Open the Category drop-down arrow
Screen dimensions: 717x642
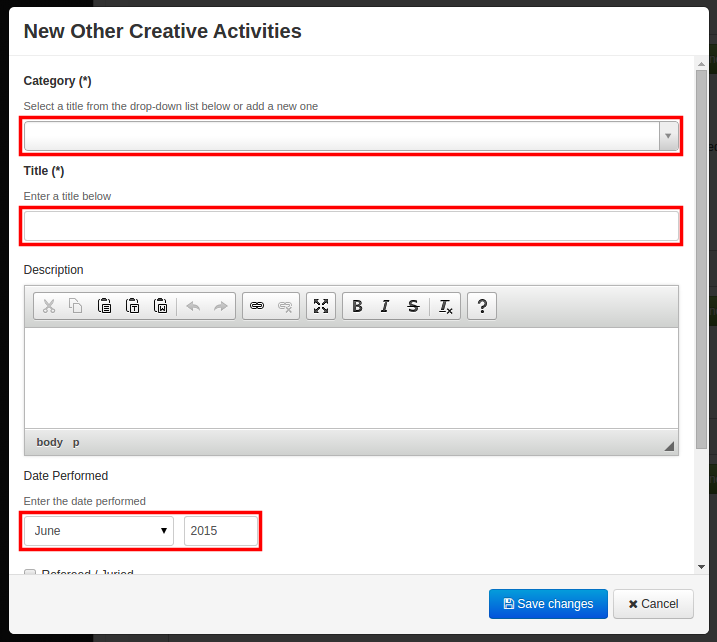pyautogui.click(x=668, y=136)
